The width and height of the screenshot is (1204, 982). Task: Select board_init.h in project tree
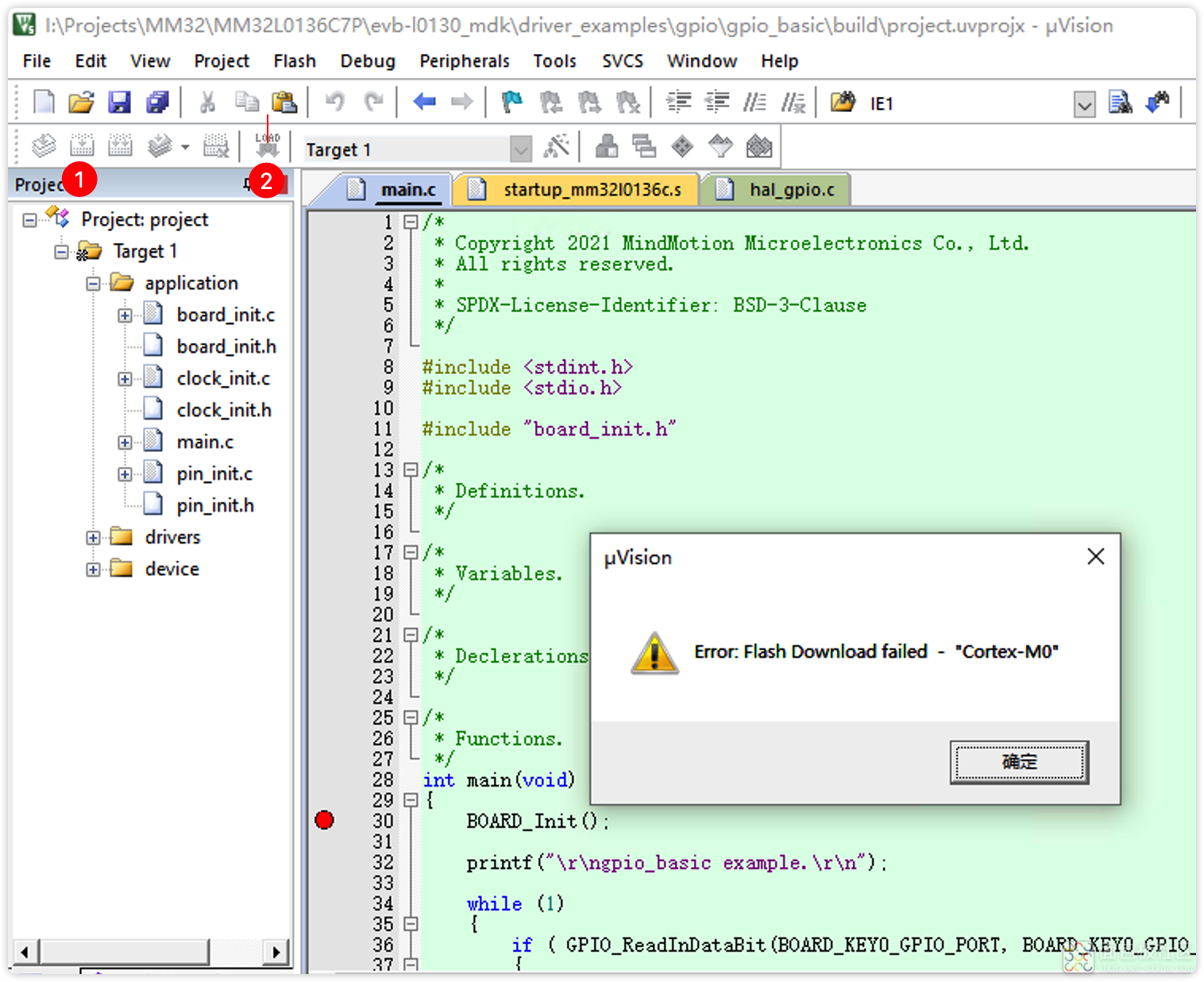click(226, 347)
